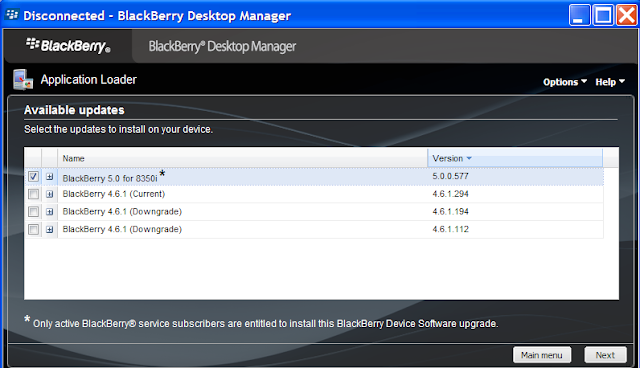Viewport: 640px width, 368px height.
Task: Check the 4.6.1.194 Downgrade checkbox
Action: [x=33, y=211]
